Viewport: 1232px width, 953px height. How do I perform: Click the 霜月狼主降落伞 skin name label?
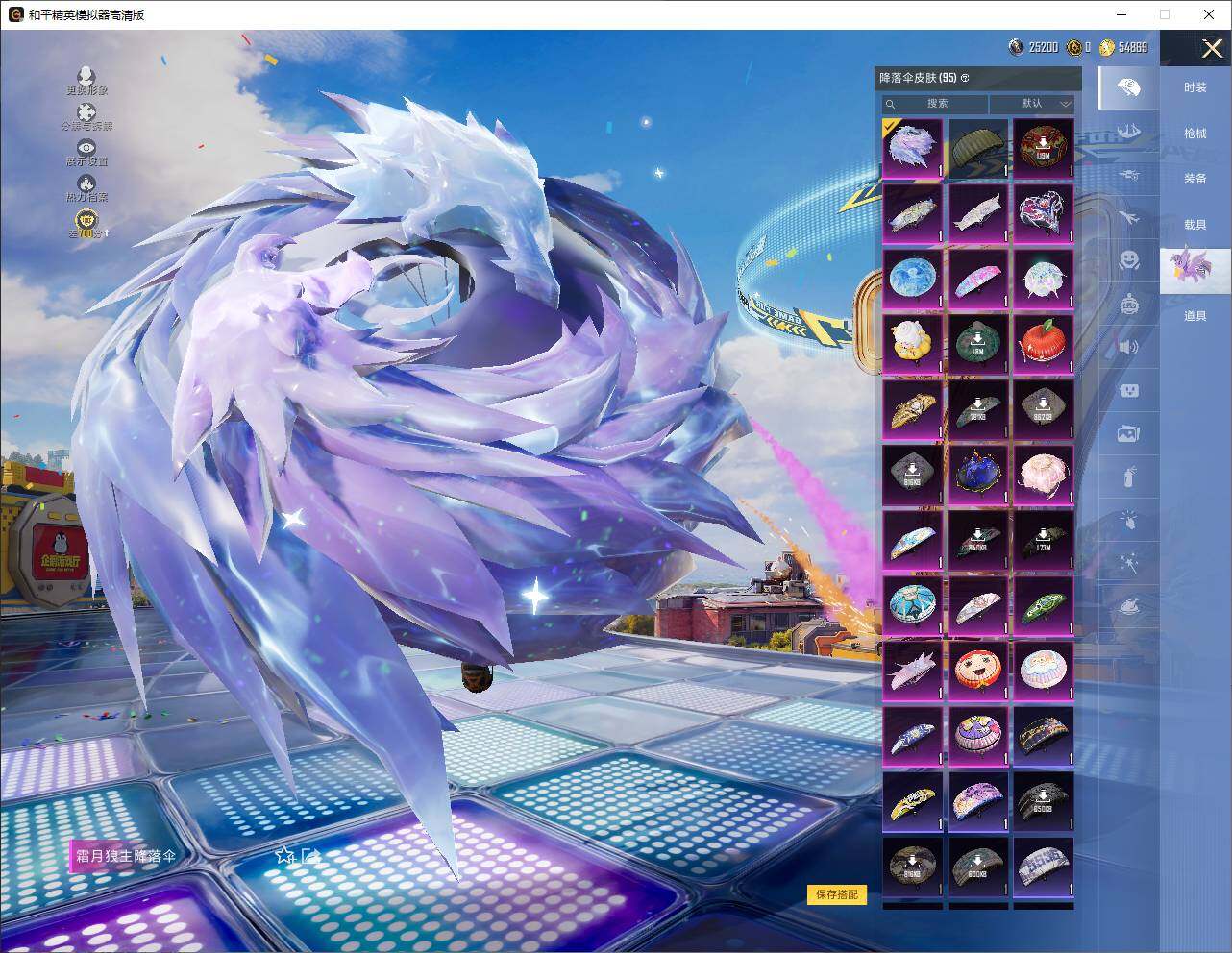point(126,855)
